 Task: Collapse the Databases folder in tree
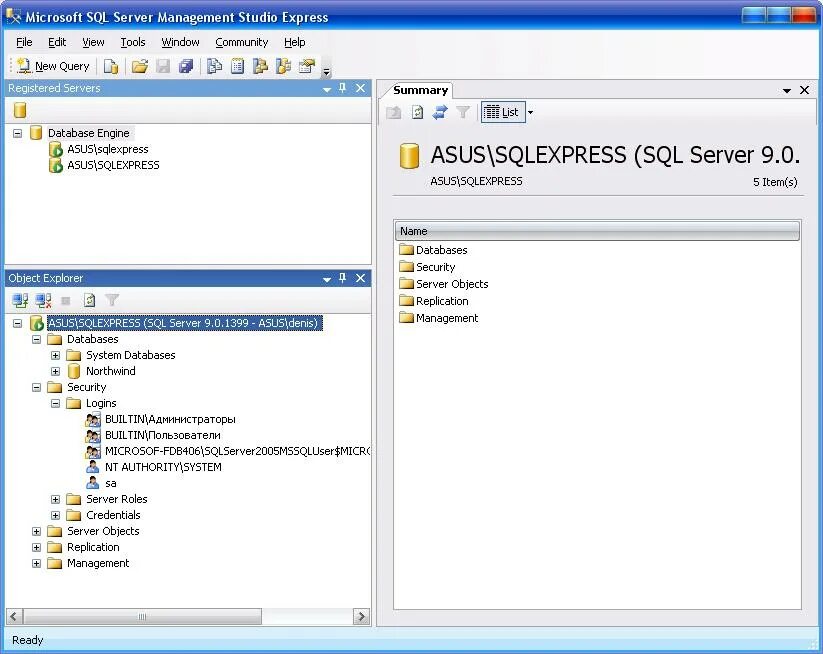click(x=36, y=340)
